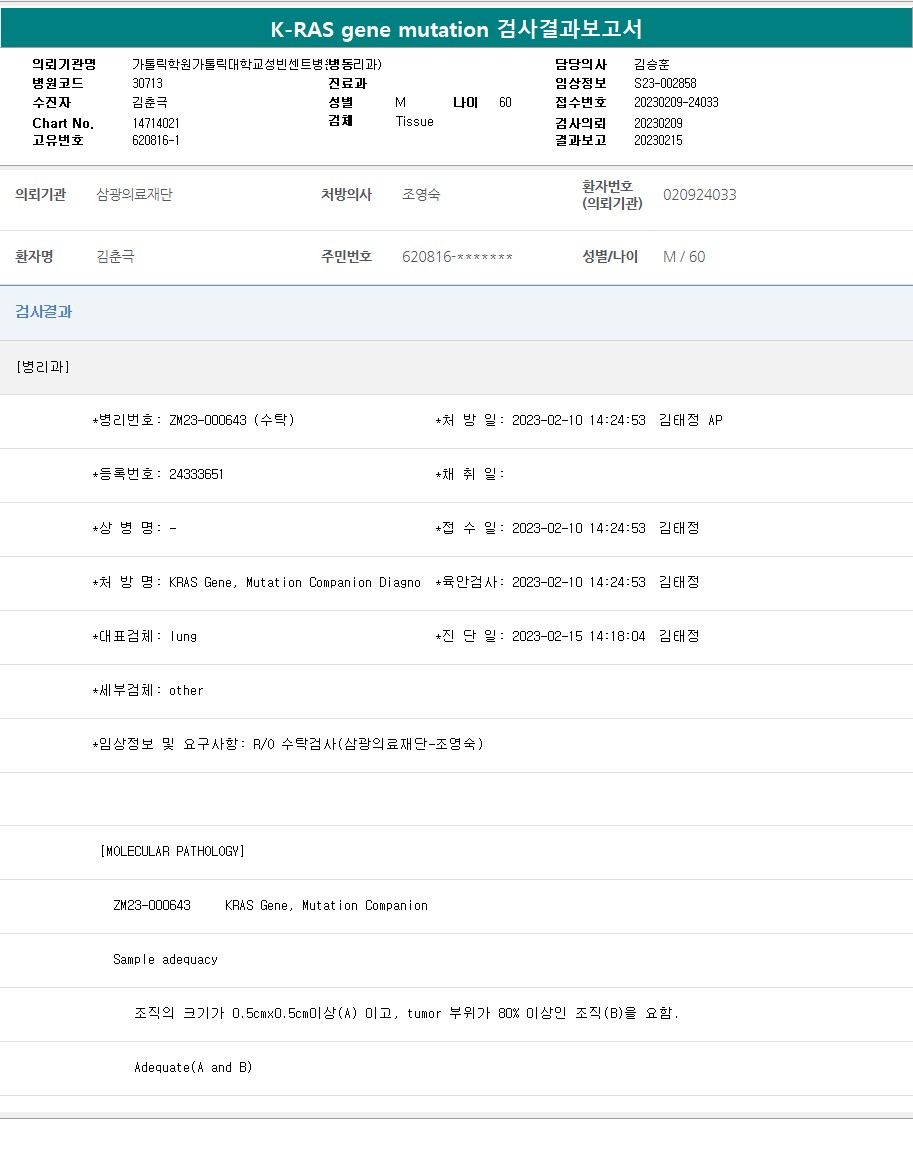913x1167 pixels.
Task: Click the receipt number 20230209-24033
Action: point(676,102)
